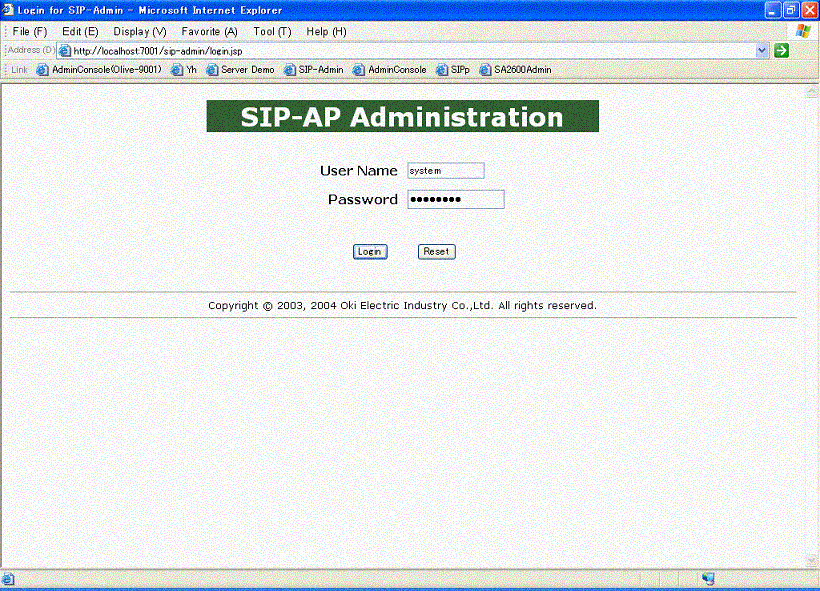Select the User Name input field
This screenshot has height=591, width=820.
click(445, 170)
